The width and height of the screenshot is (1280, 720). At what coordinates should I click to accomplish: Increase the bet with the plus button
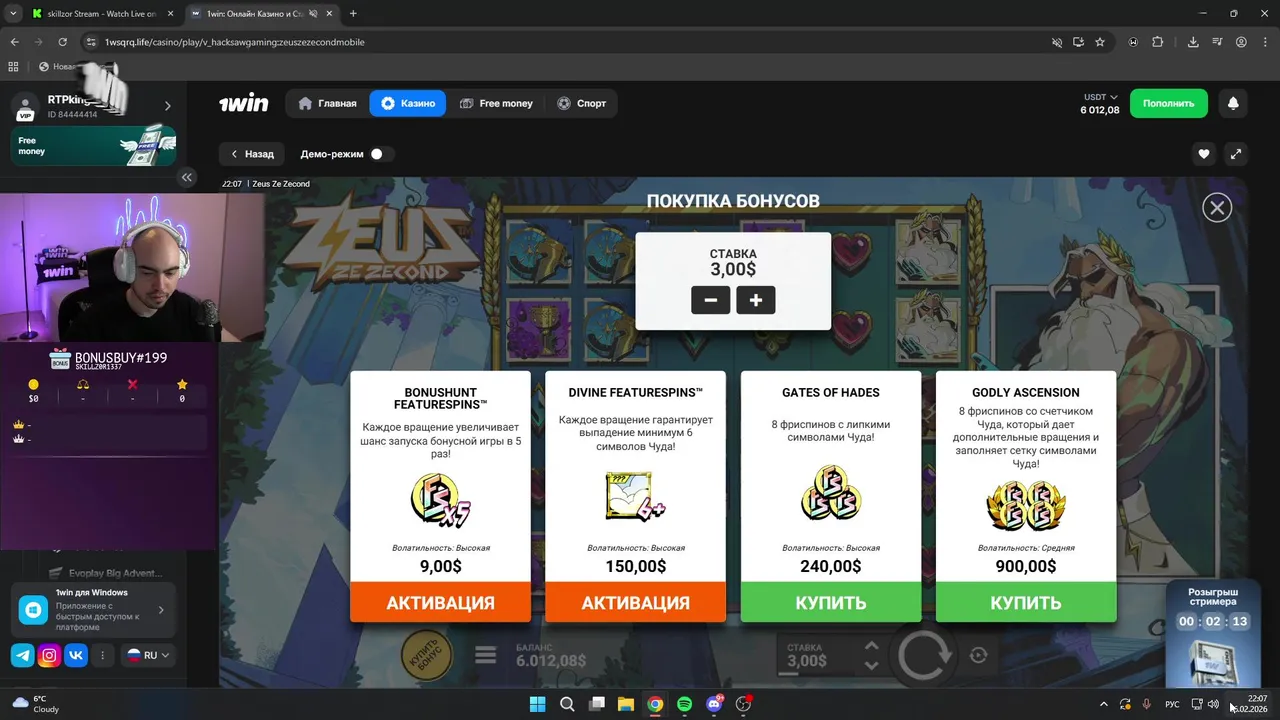pos(756,300)
